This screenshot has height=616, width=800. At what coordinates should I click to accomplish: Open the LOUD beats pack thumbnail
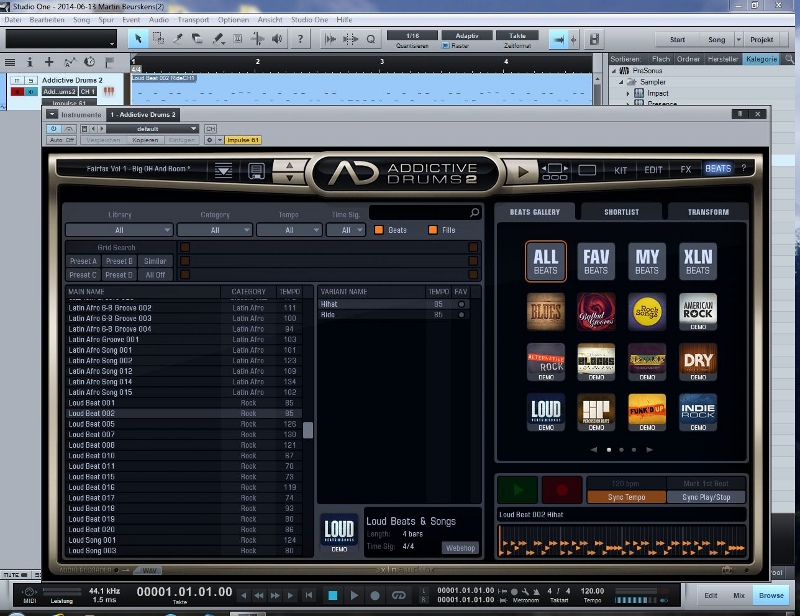pos(545,412)
